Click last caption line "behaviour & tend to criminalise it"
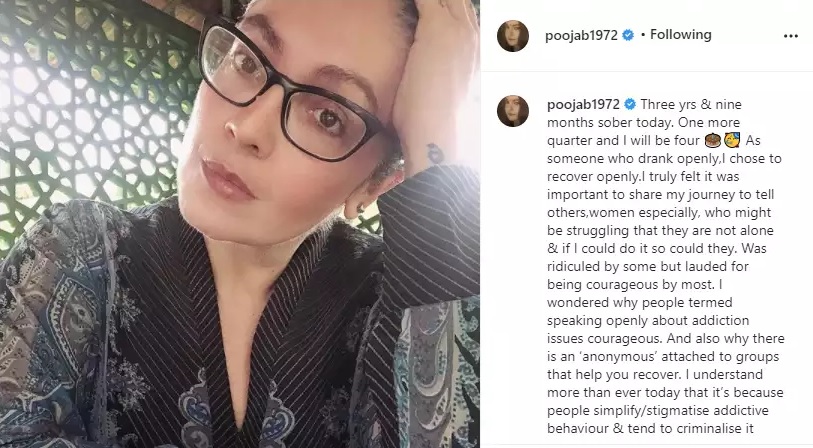Viewport: 813px width, 448px height. point(650,428)
